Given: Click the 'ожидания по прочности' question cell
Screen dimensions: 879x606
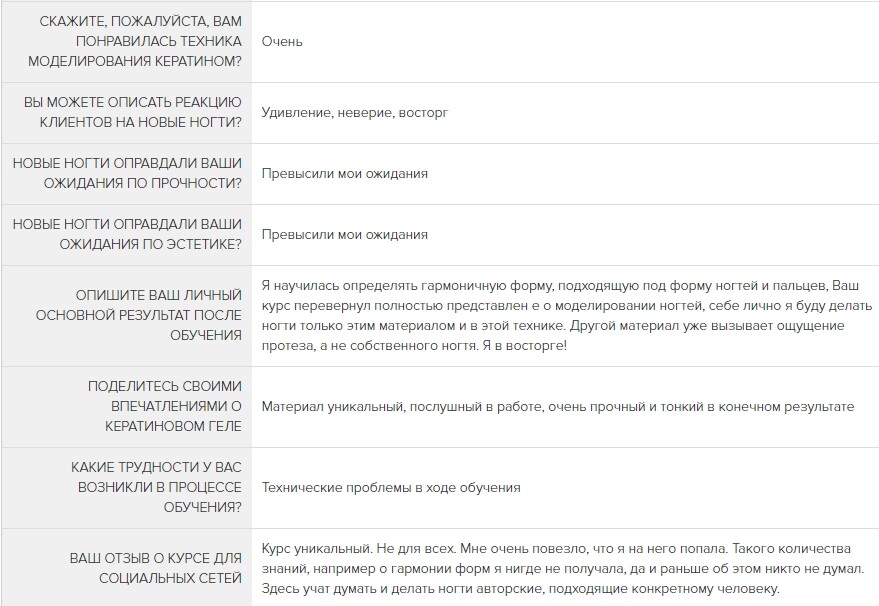Looking at the screenshot, I should coord(127,173).
